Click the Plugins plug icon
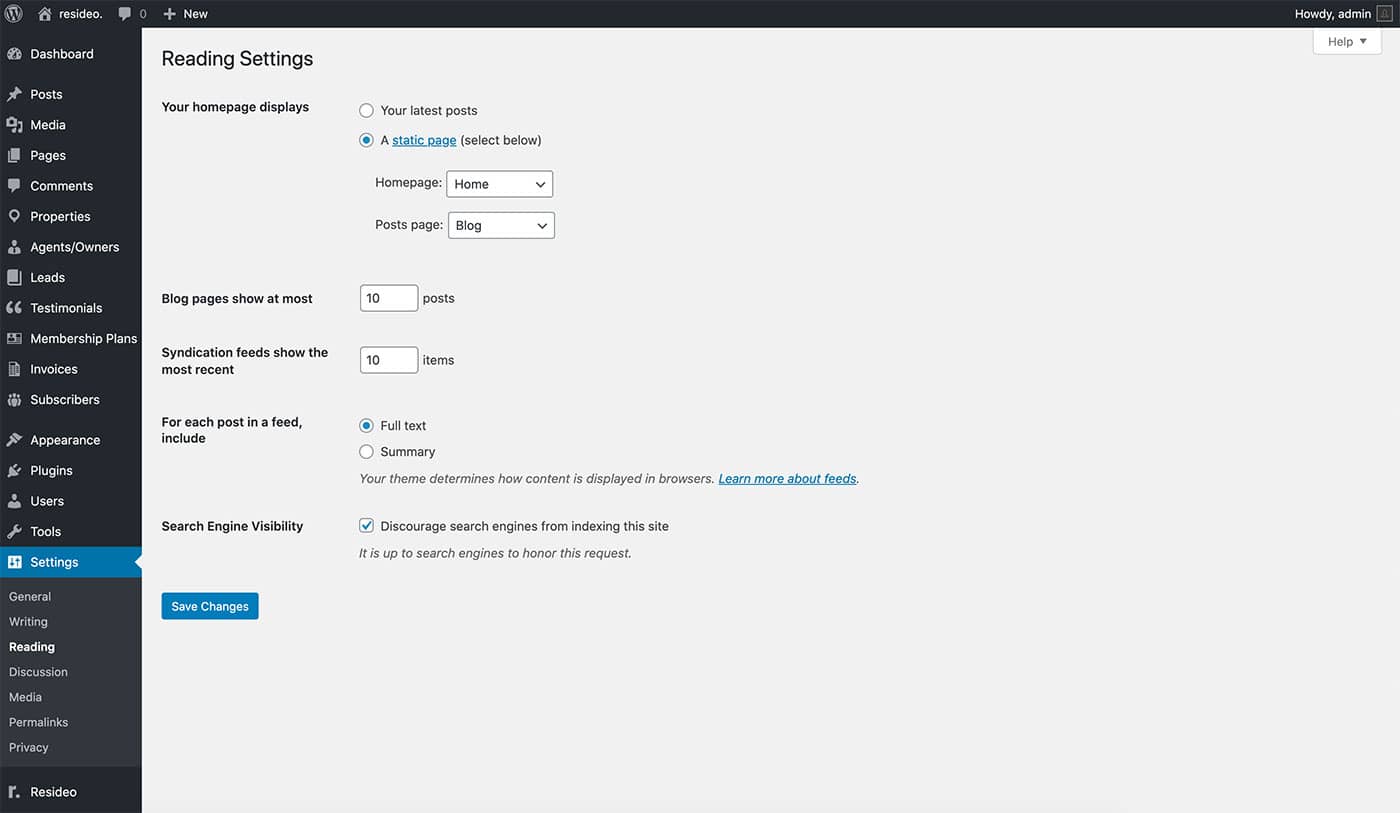1400x813 pixels. 14,470
